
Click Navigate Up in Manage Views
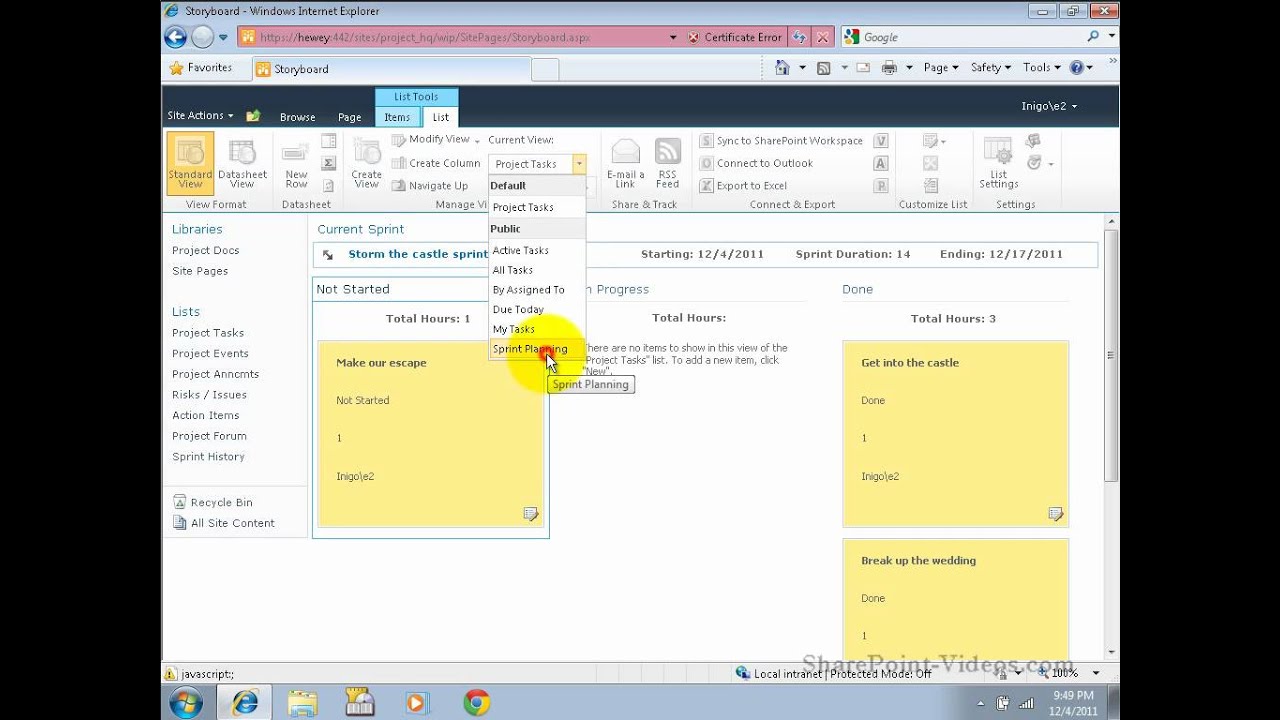430,185
